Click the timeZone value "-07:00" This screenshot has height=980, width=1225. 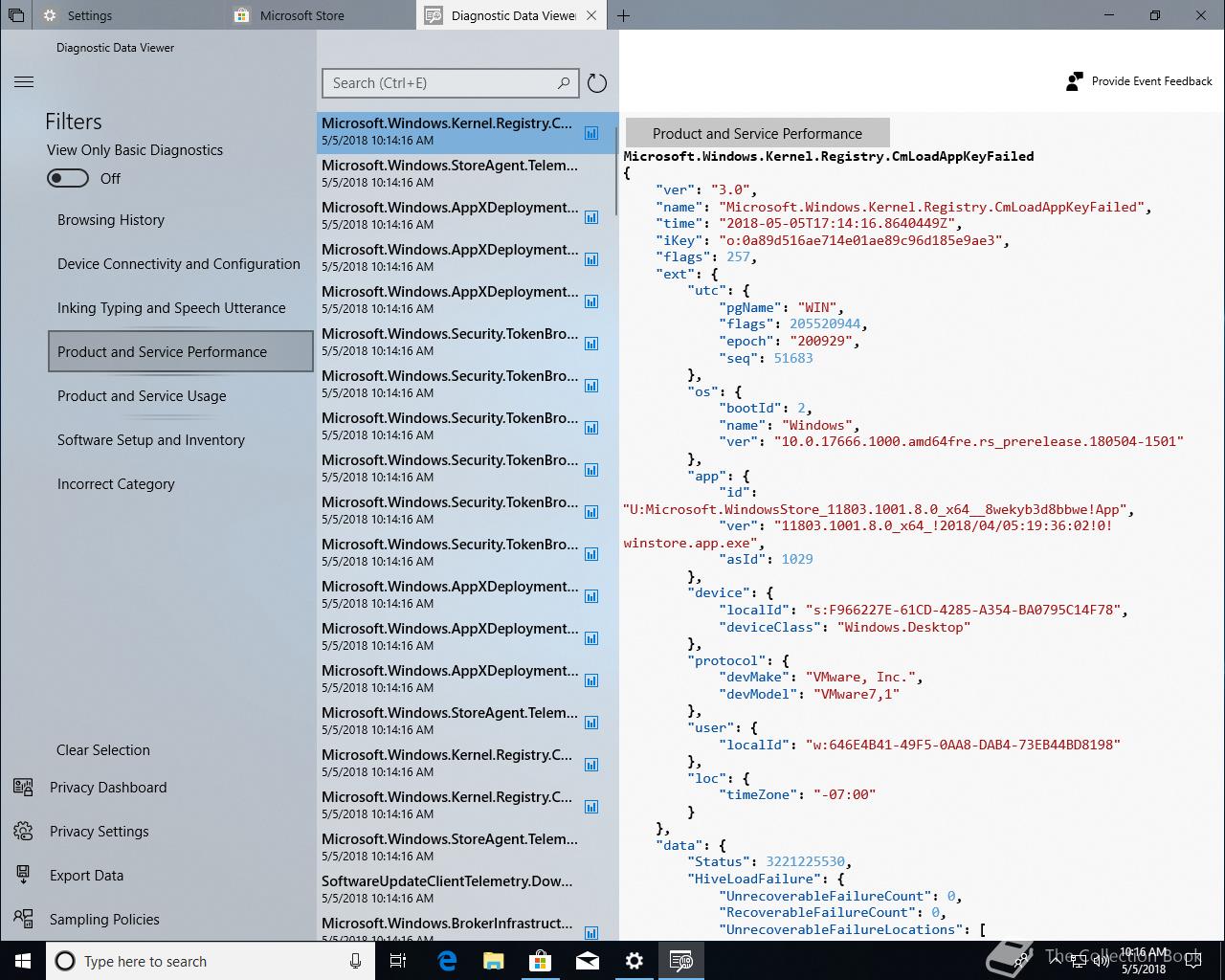click(845, 794)
